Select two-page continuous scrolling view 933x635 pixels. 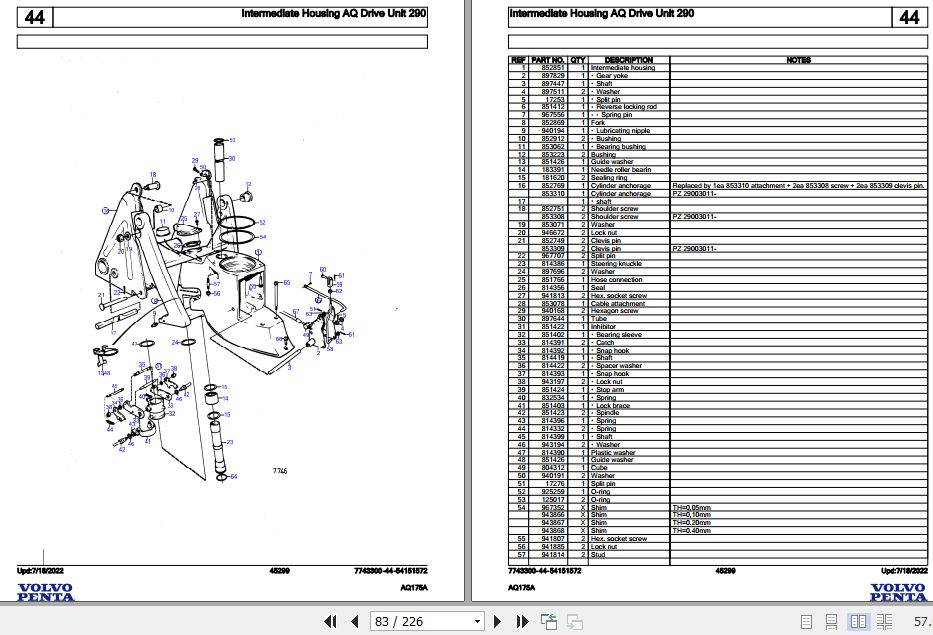tap(884, 622)
